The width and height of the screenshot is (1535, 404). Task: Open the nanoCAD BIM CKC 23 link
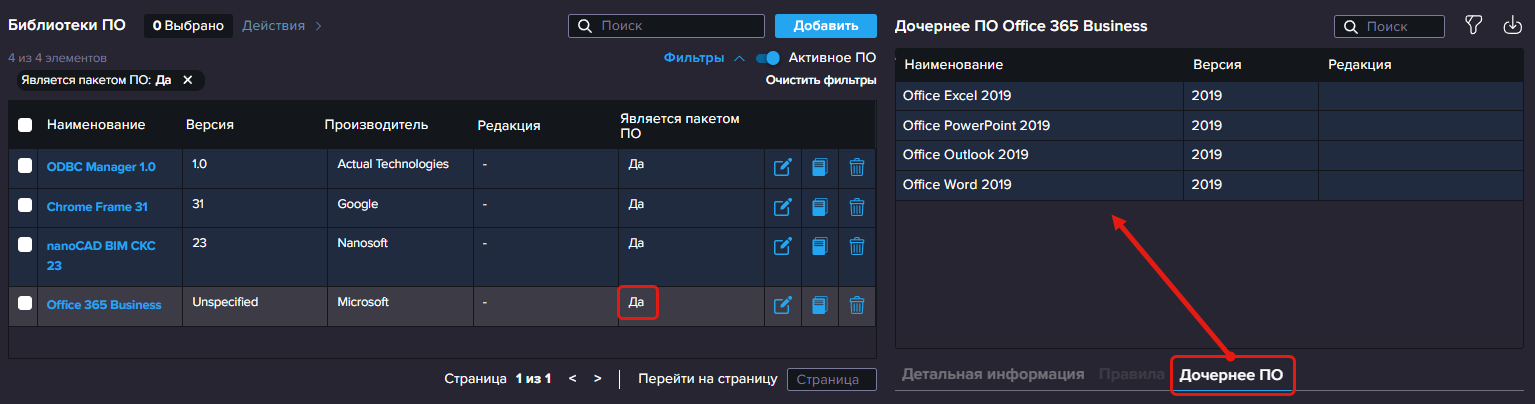[x=101, y=255]
